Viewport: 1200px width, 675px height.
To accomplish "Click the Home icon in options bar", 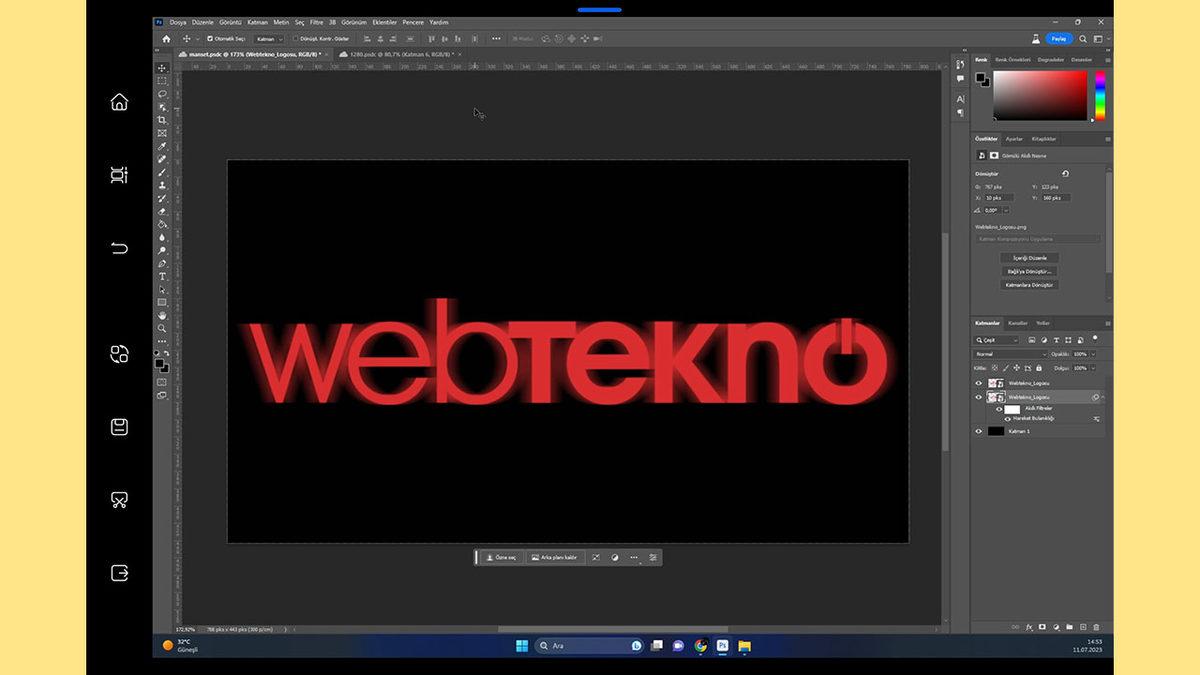I will 167,39.
